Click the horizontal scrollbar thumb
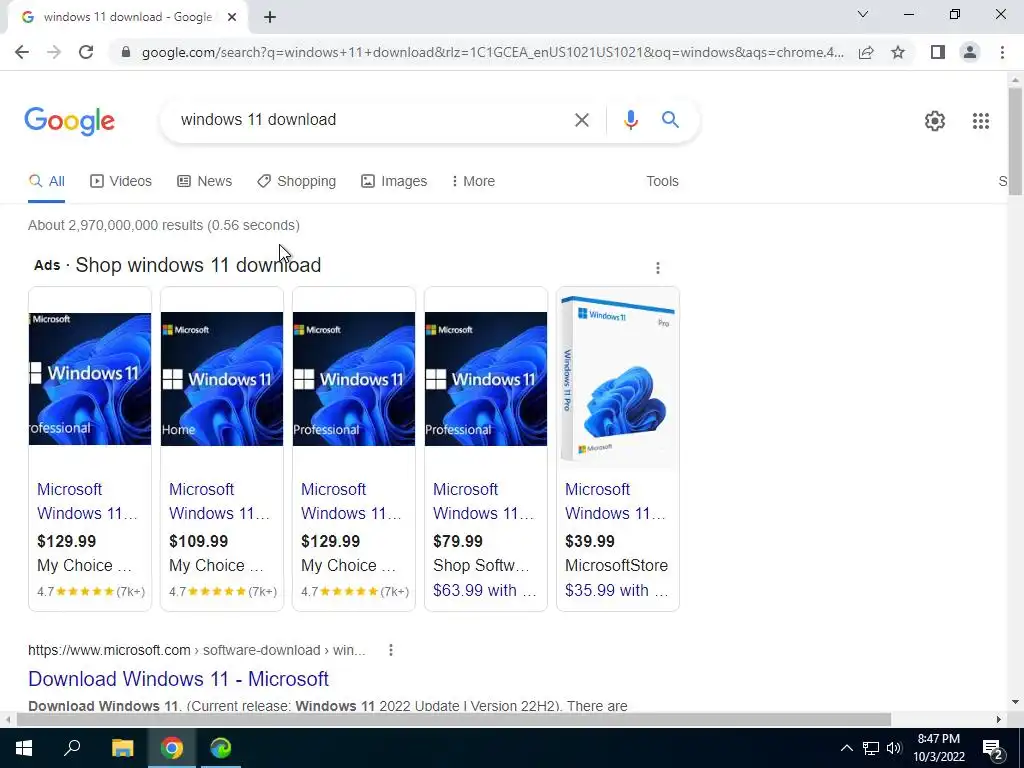 click(454, 720)
